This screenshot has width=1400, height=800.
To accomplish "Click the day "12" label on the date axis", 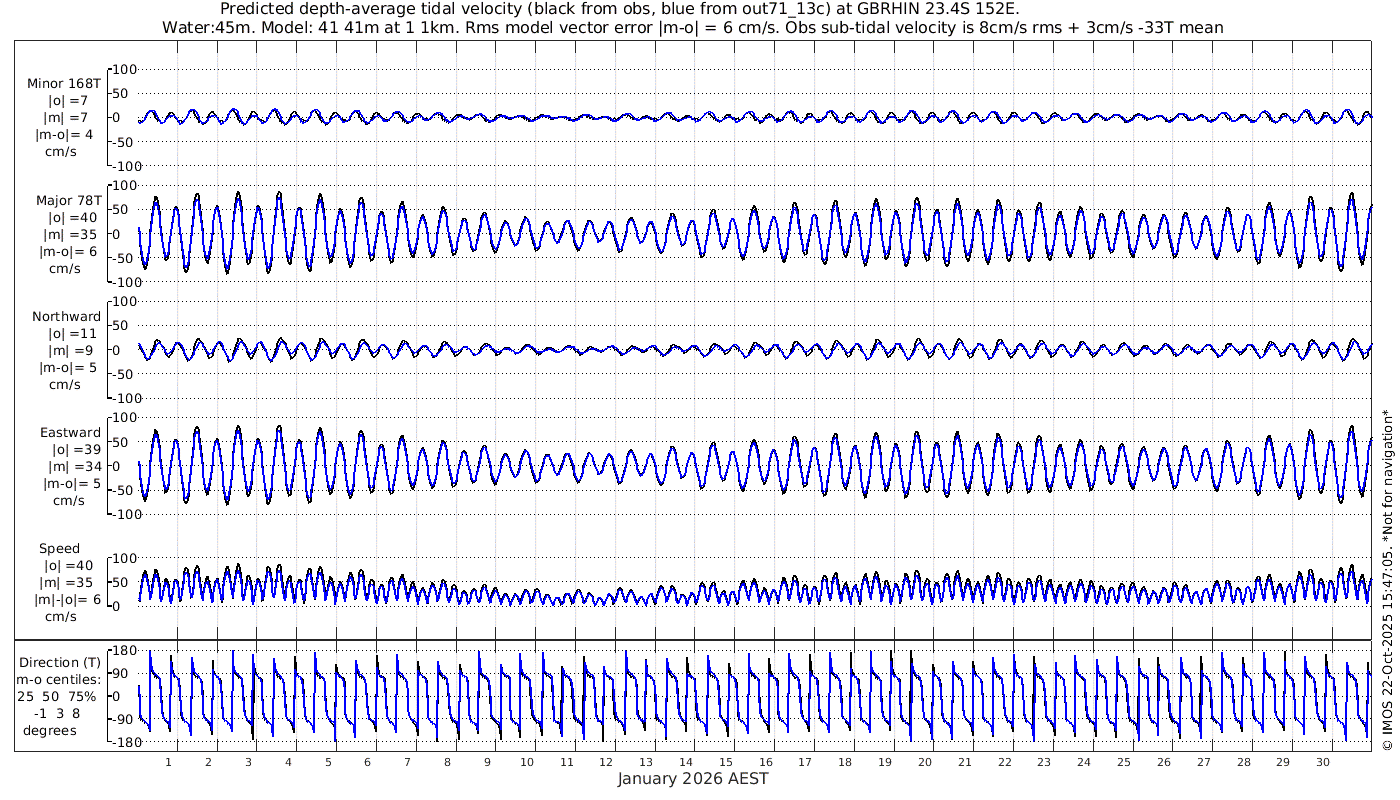I will [606, 762].
